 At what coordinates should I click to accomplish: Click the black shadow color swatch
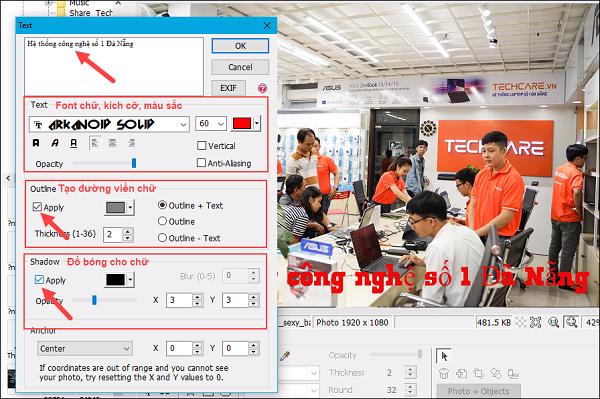[x=115, y=280]
